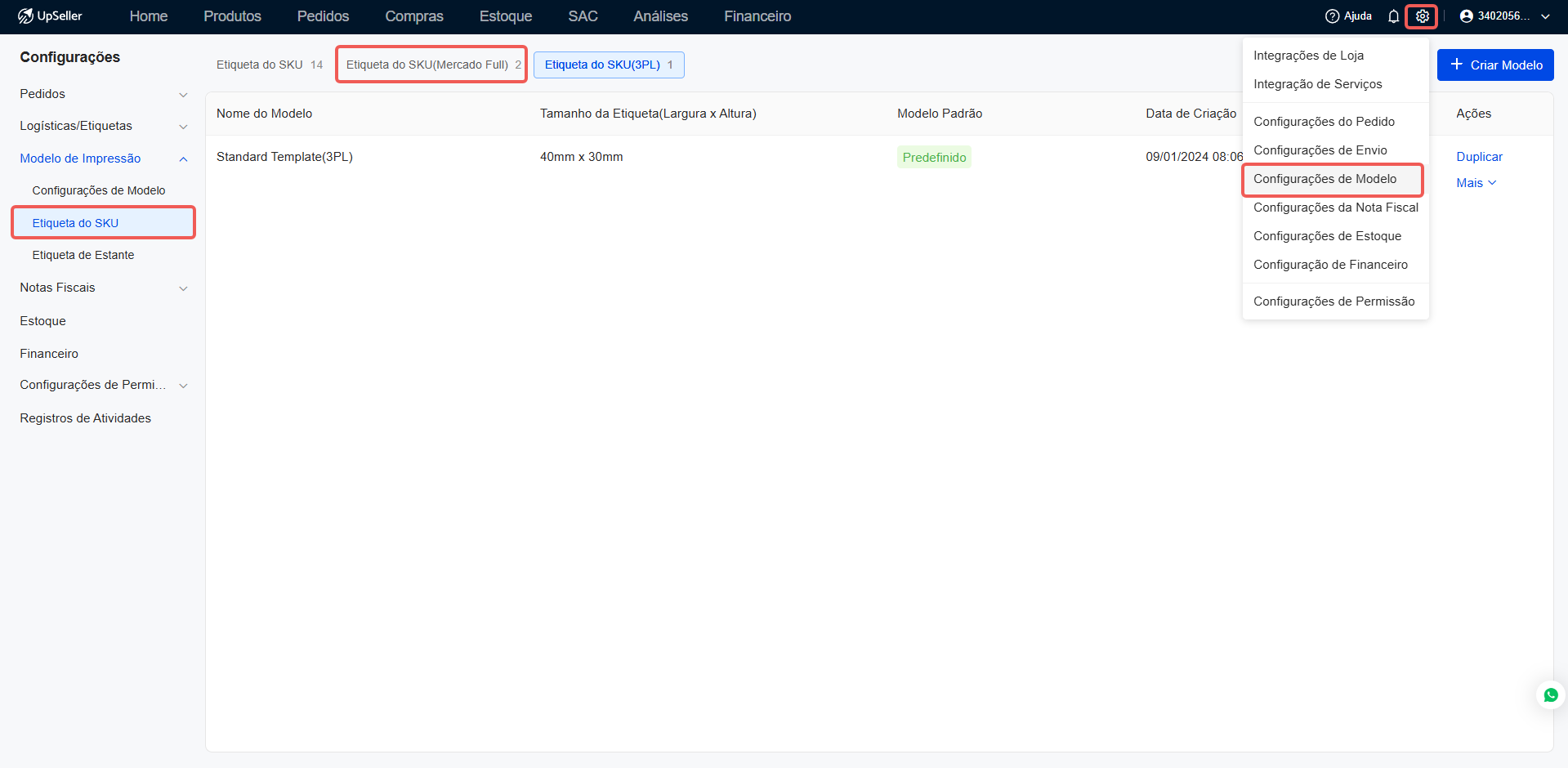Image resolution: width=1568 pixels, height=768 pixels.
Task: Open the settings gear menu
Action: 1422,16
